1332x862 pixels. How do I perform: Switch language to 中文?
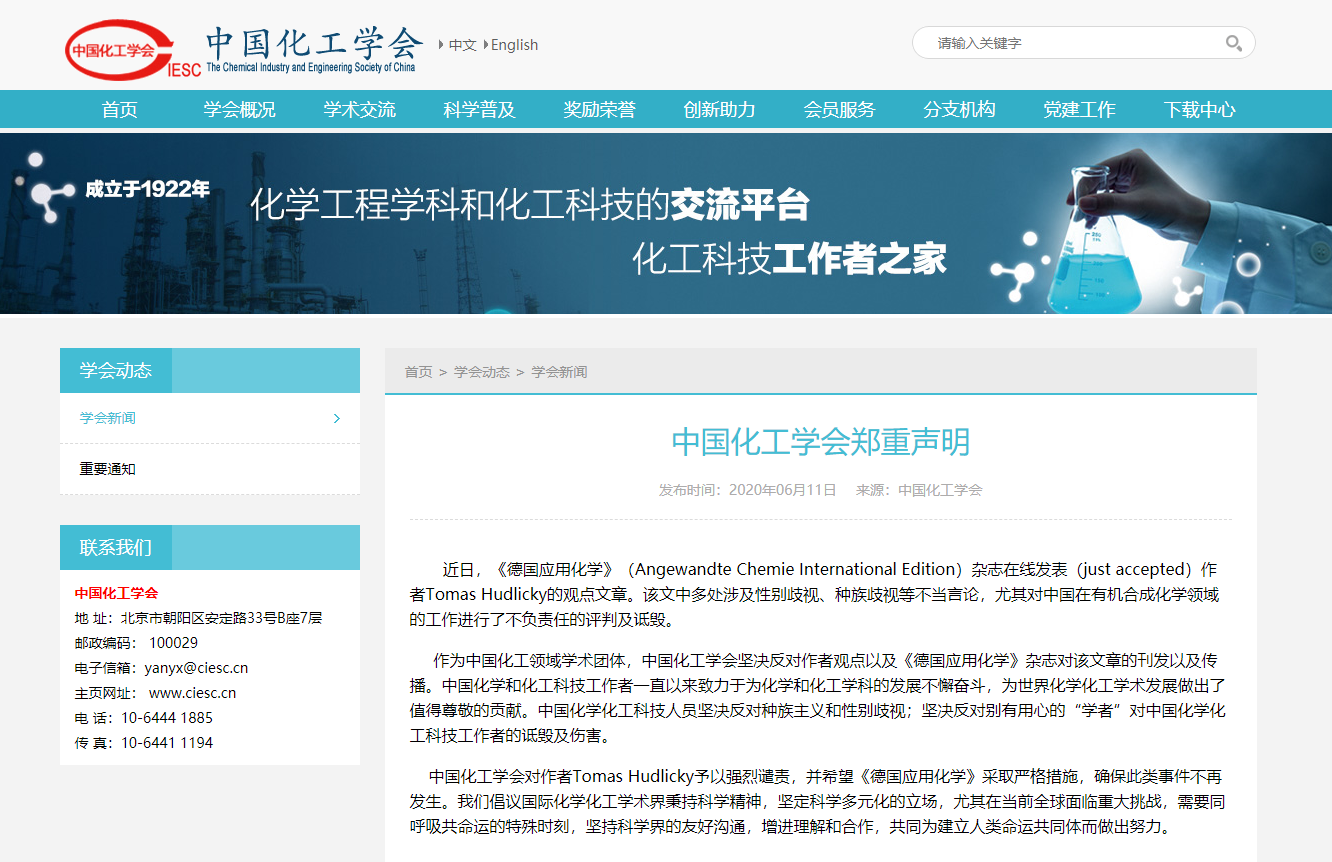click(462, 45)
